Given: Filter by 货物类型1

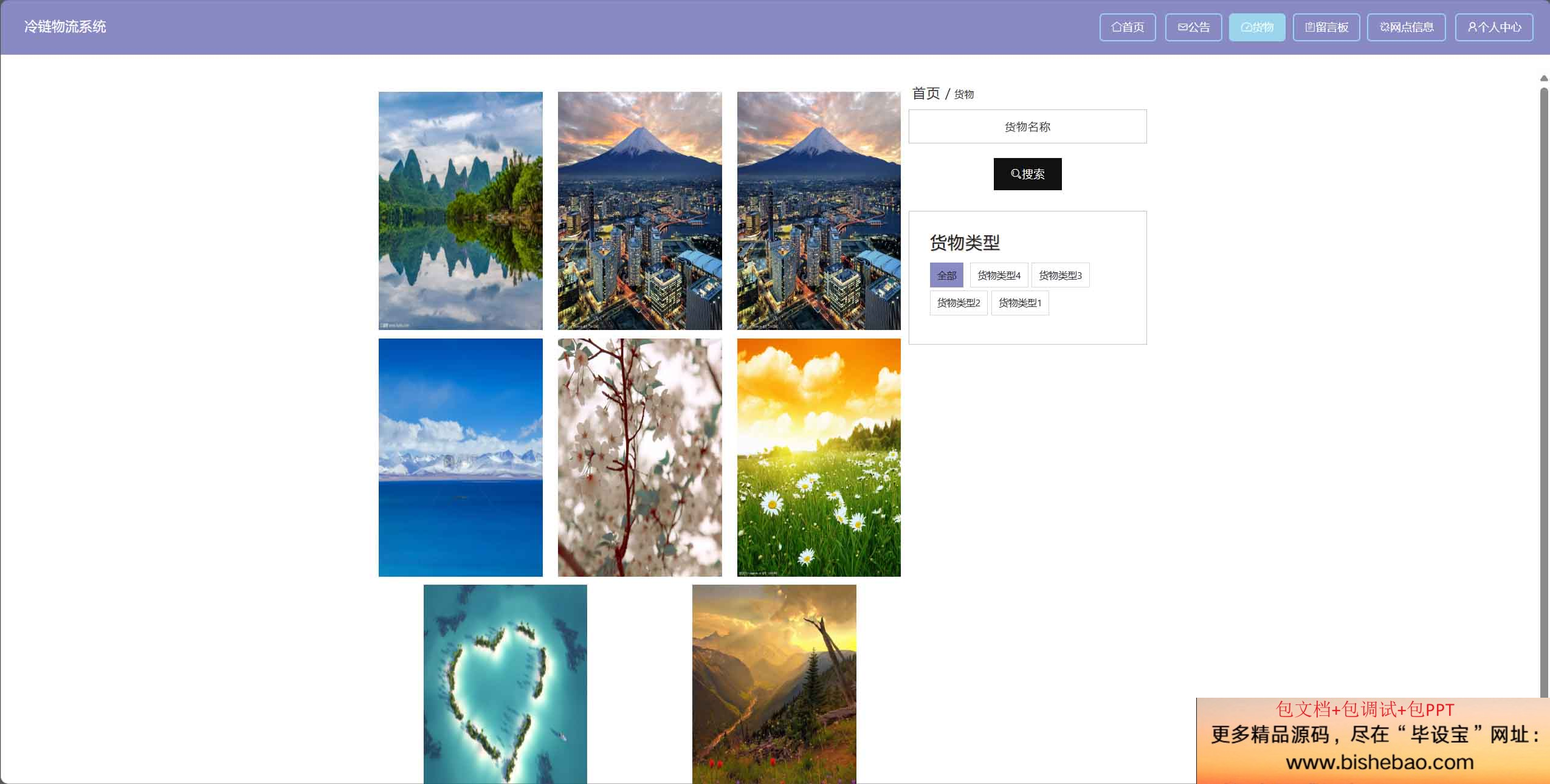Looking at the screenshot, I should 1020,303.
